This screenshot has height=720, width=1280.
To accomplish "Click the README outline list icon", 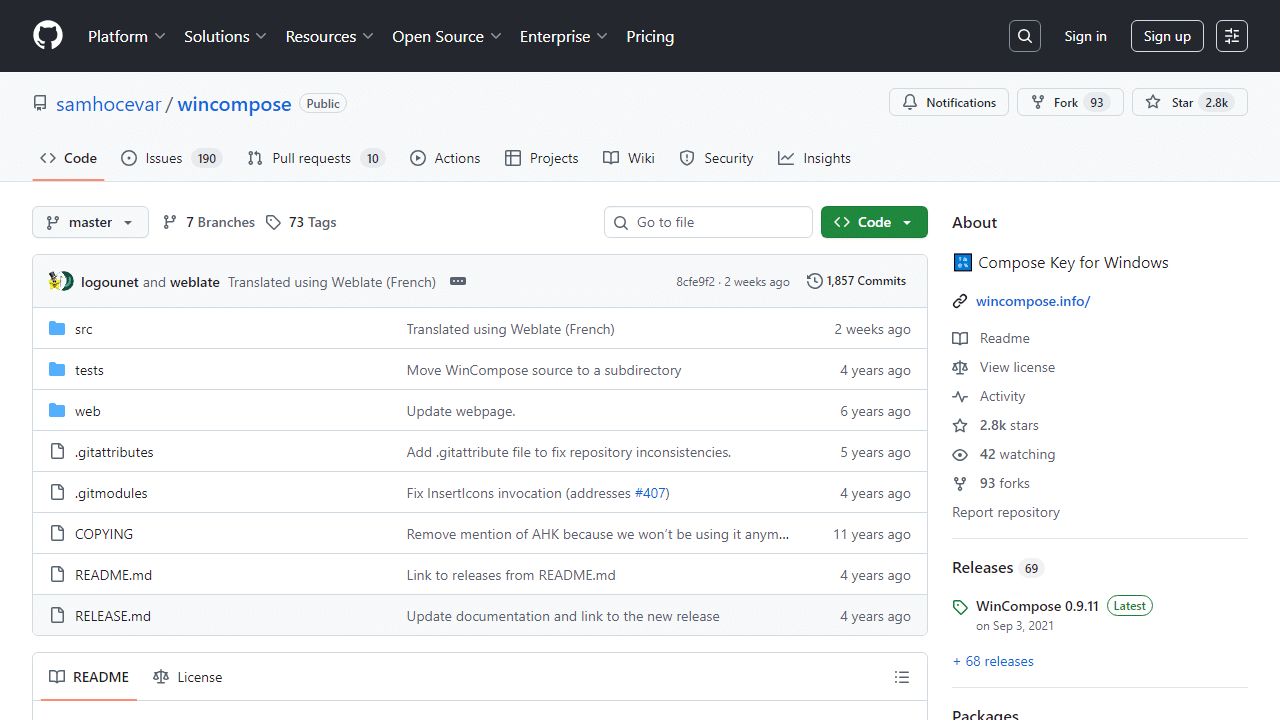I will point(902,677).
